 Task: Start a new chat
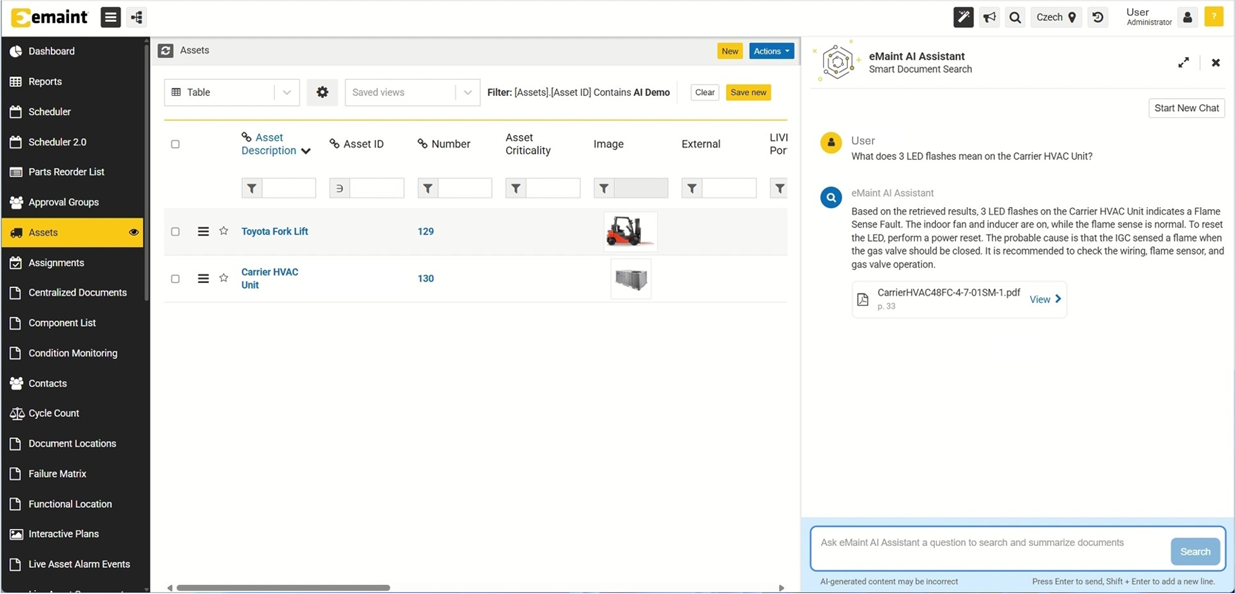pyautogui.click(x=1187, y=108)
